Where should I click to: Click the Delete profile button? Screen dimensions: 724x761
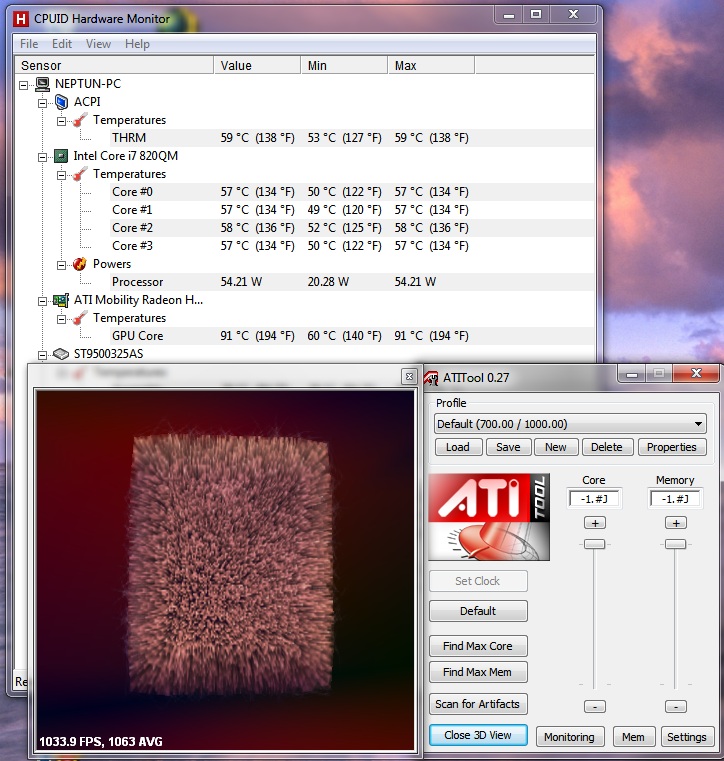coord(607,447)
